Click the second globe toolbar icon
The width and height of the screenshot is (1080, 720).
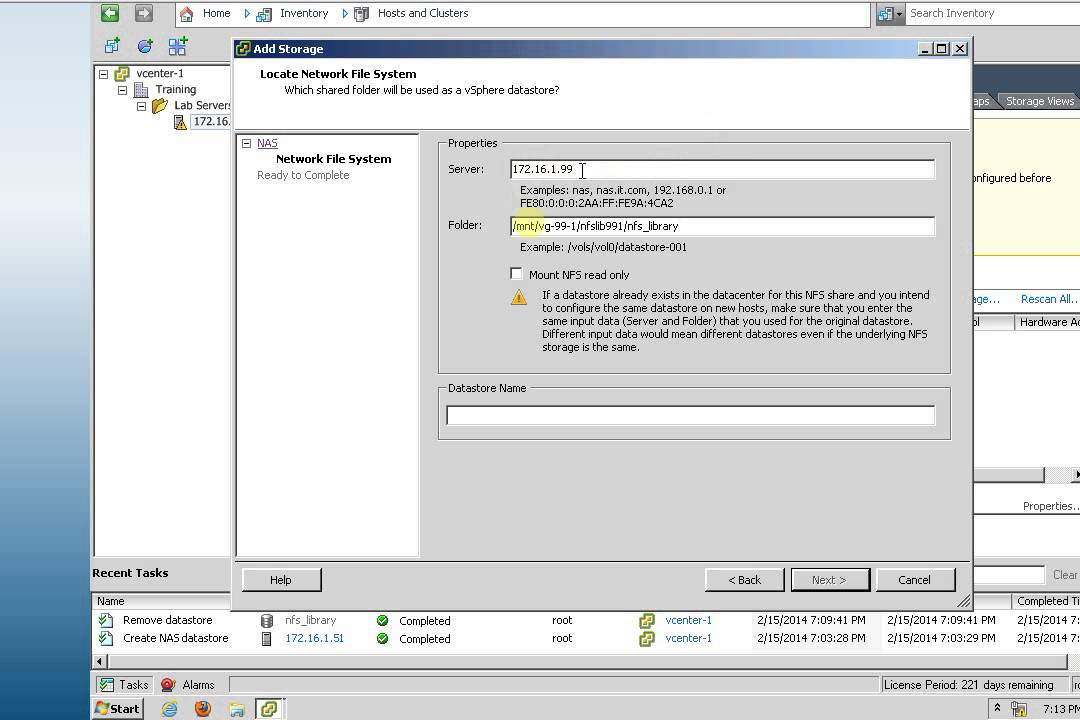tap(145, 46)
